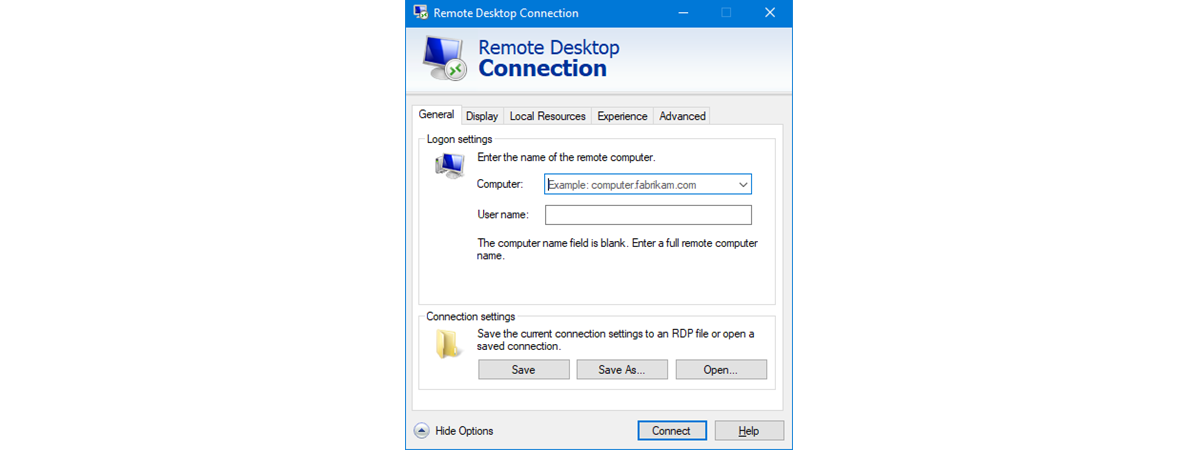Open a saved RDP connection file
This screenshot has width=1200, height=450.
(720, 370)
